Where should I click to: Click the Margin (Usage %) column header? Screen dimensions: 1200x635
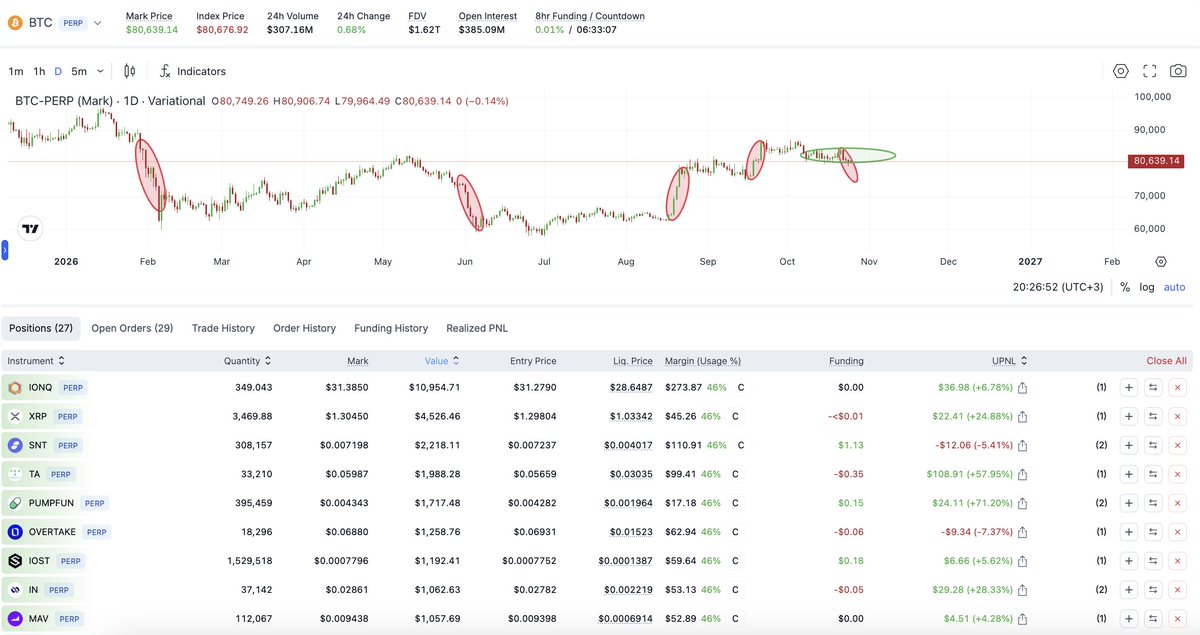(x=702, y=361)
